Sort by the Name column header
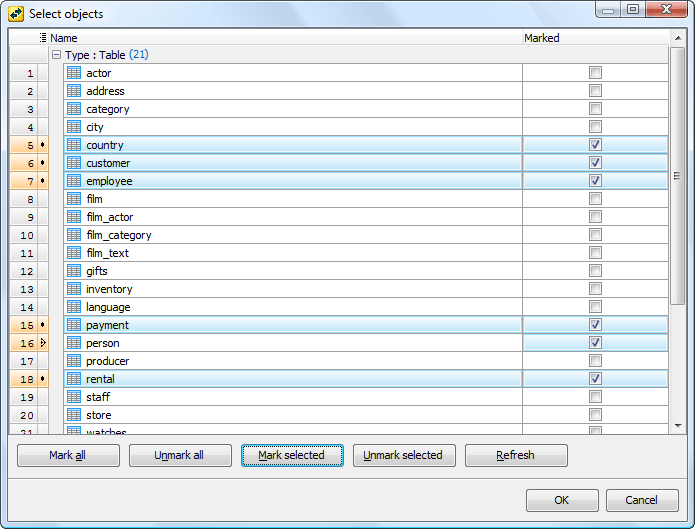695x529 pixels. pos(280,38)
